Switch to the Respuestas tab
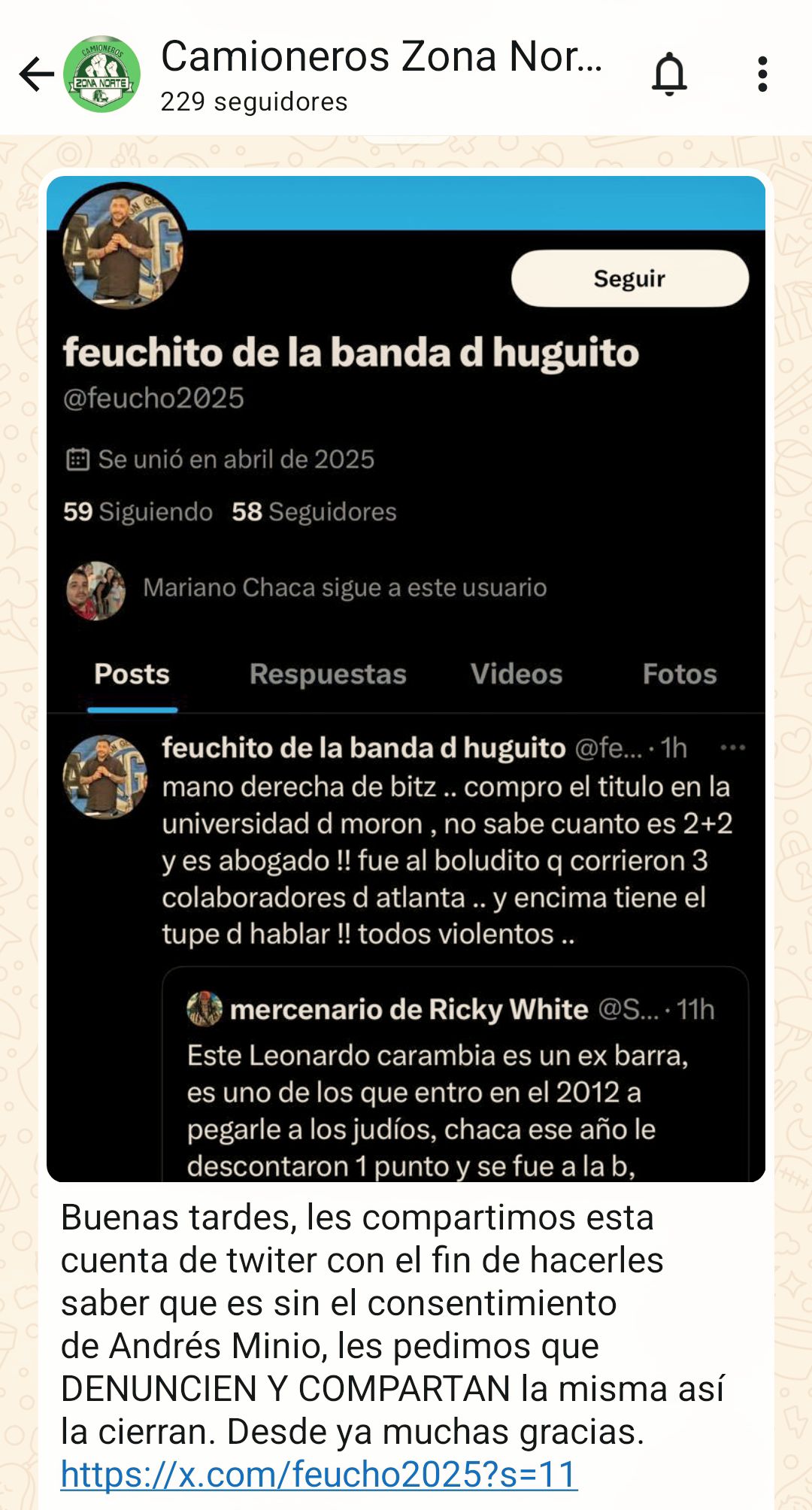The height and width of the screenshot is (1510, 812). click(x=328, y=674)
